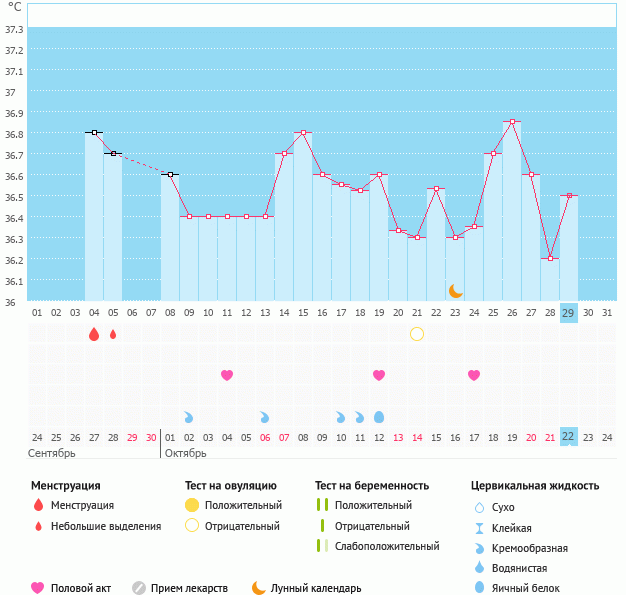Click the light discharge drop on day 05
The height and width of the screenshot is (595, 626).
113,334
